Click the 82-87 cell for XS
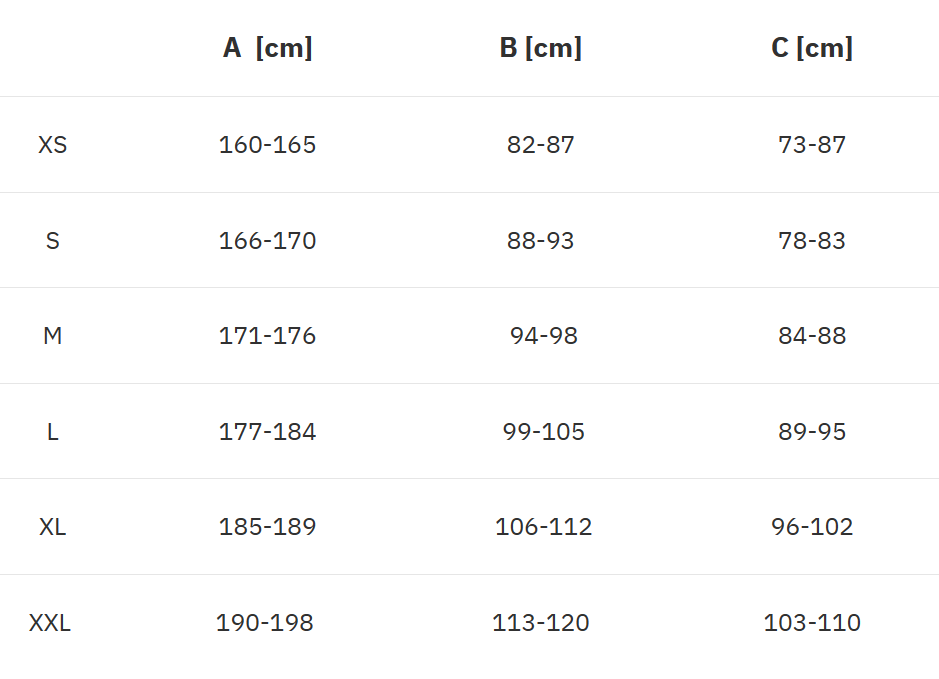 point(541,145)
